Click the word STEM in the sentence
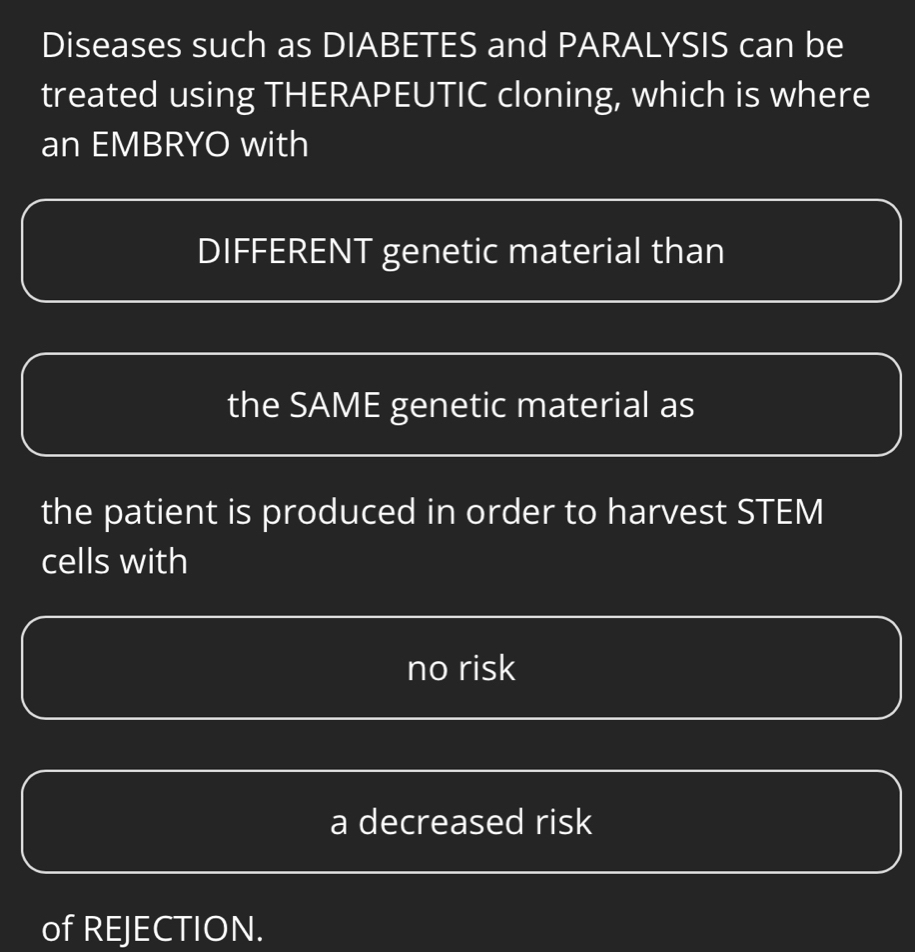915x952 pixels. pos(781,512)
